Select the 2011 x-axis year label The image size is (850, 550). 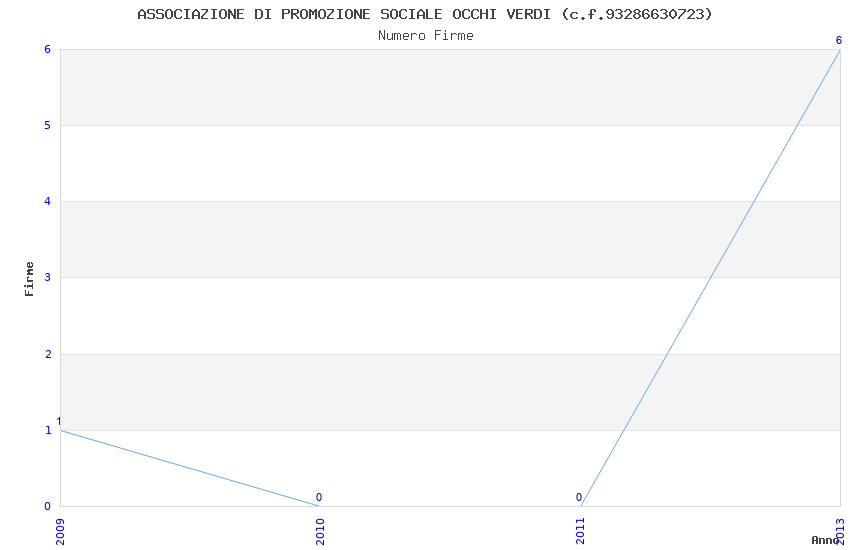(581, 532)
